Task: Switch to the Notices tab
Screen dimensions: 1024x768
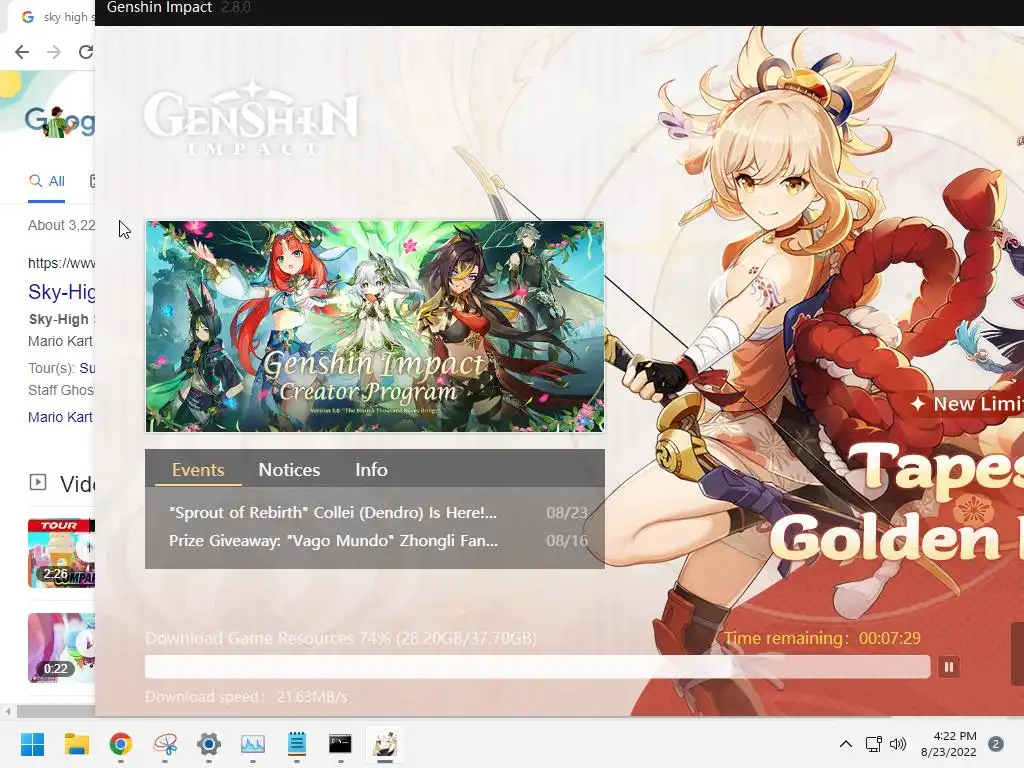Action: pos(289,470)
